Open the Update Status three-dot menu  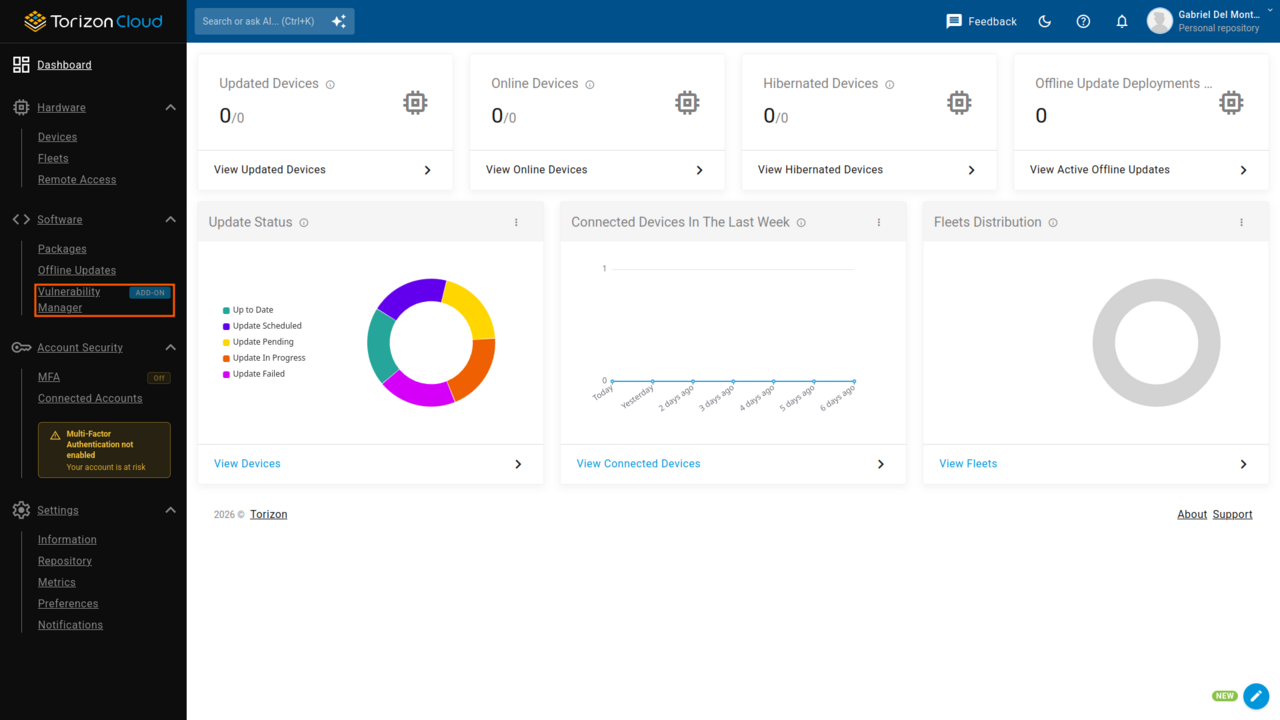516,222
